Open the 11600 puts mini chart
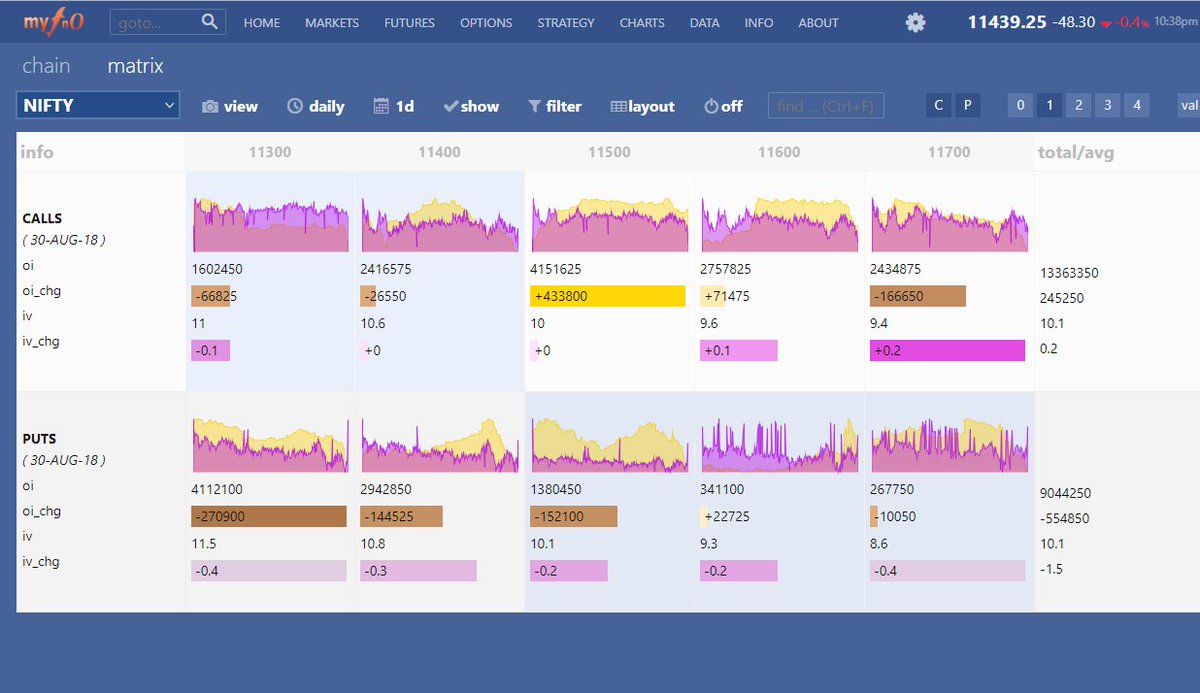 tap(779, 443)
